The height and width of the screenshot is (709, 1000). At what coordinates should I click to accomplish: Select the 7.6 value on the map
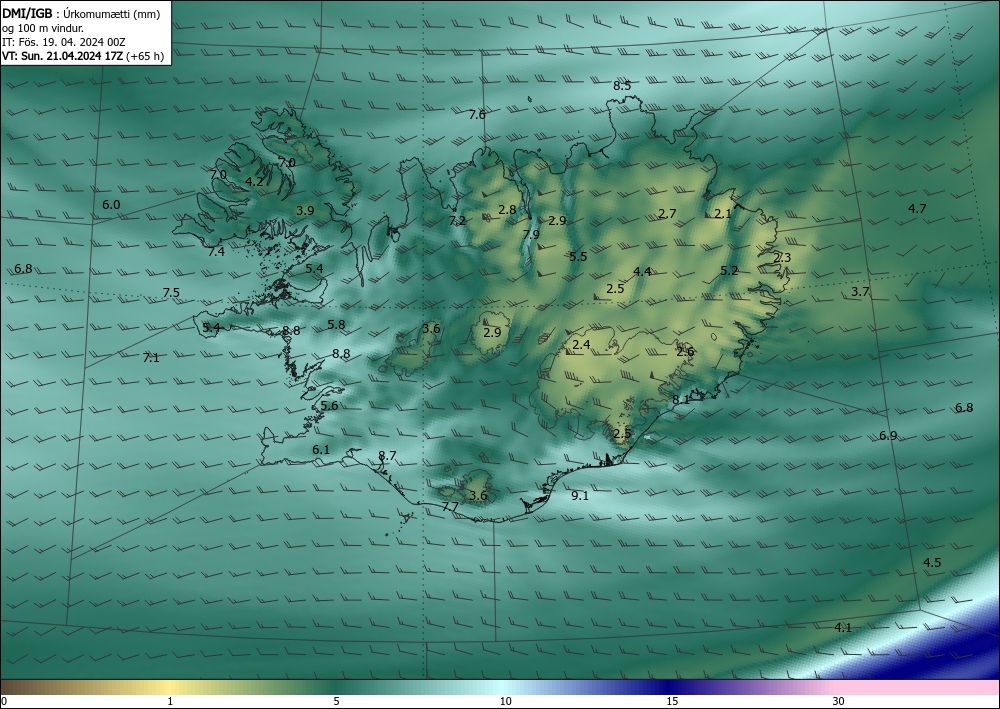click(x=477, y=115)
